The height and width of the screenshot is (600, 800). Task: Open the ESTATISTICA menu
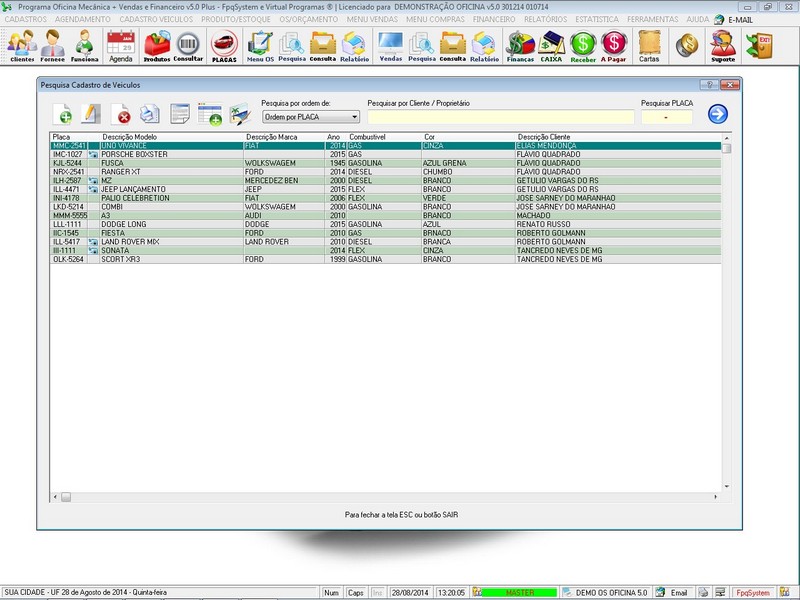point(597,19)
